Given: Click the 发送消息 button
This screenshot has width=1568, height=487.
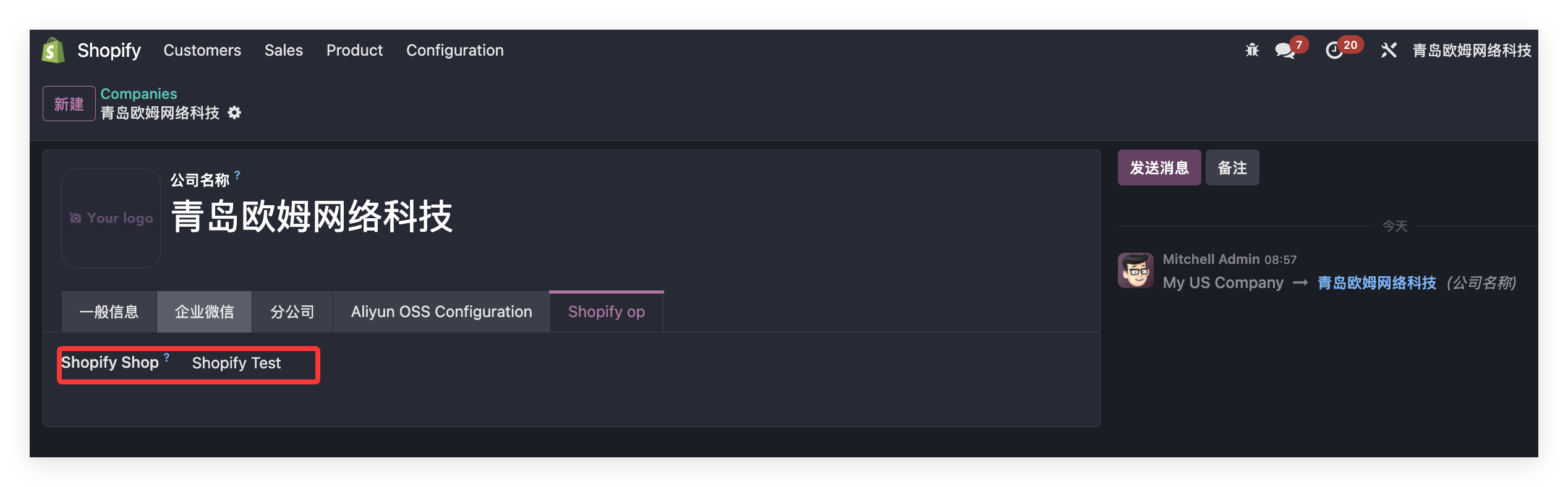Looking at the screenshot, I should coord(1159,167).
